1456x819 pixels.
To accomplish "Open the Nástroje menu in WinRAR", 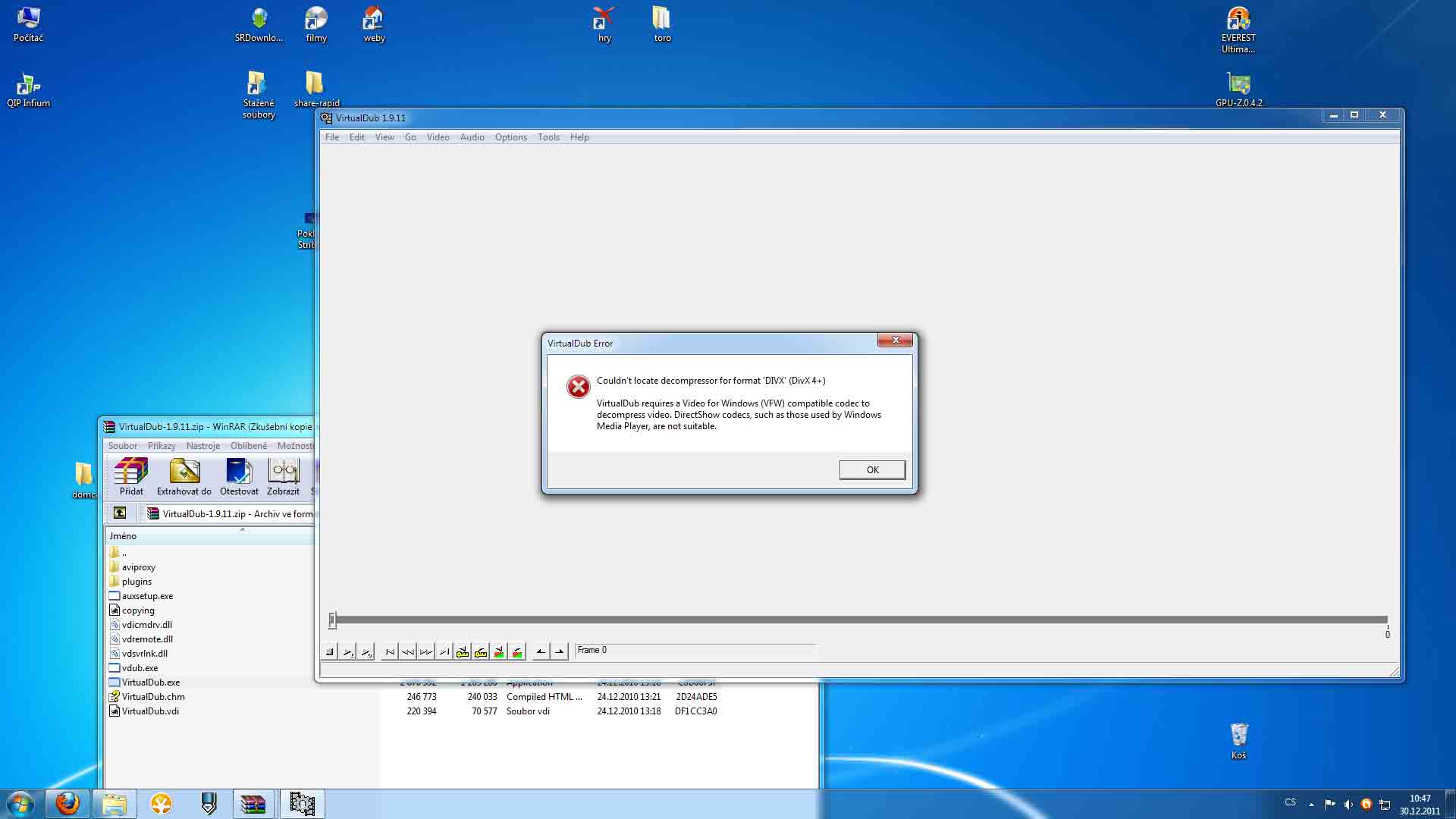I will 203,446.
